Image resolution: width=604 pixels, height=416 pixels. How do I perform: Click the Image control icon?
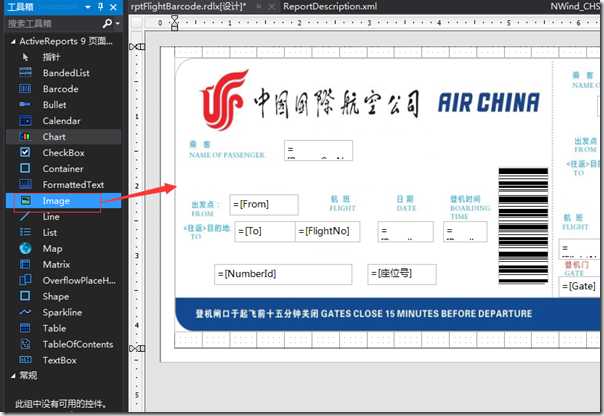point(25,200)
